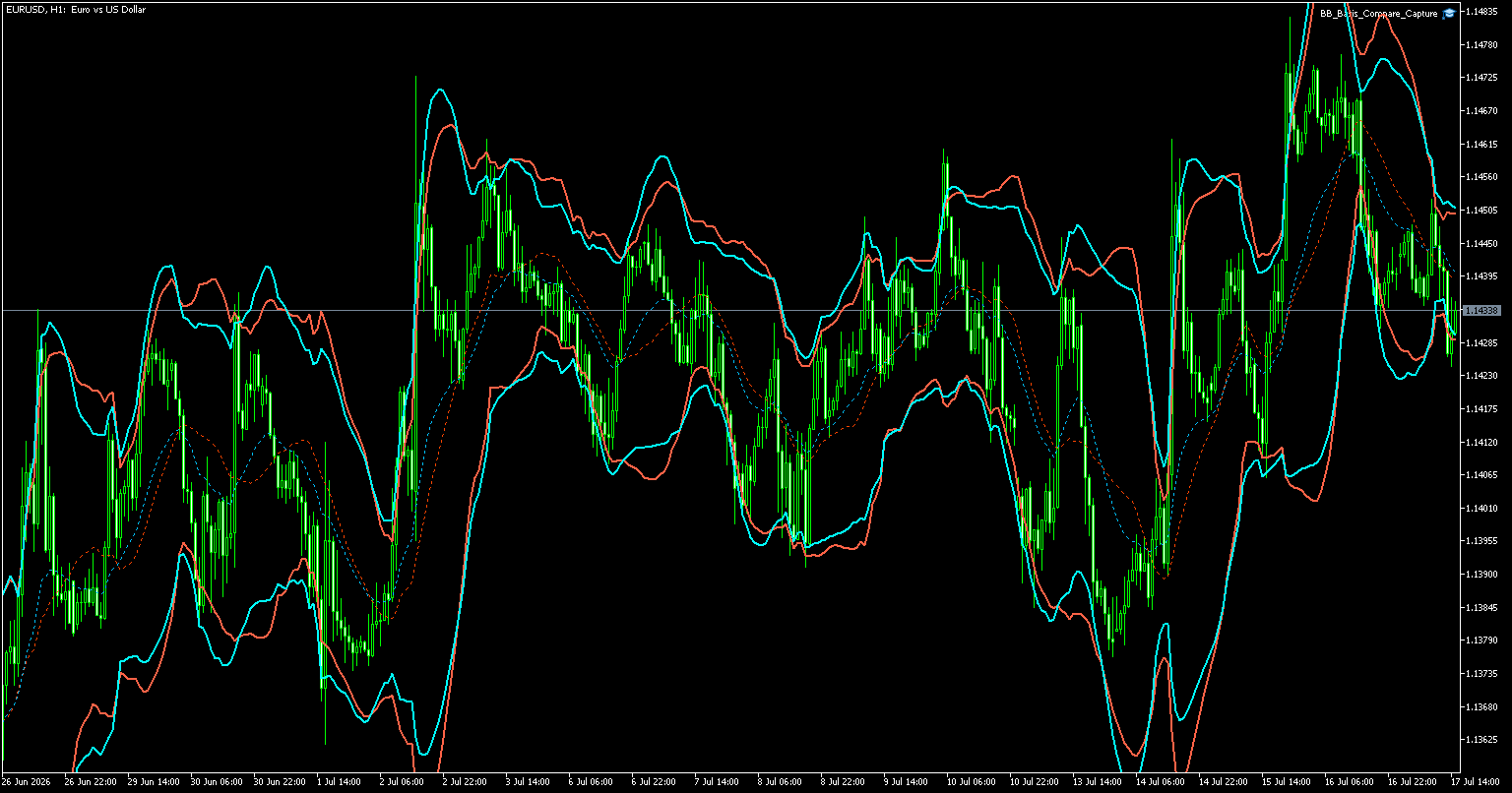Click the 1.13900 price scale label
Viewport: 1512px width, 793px height.
[1481, 575]
